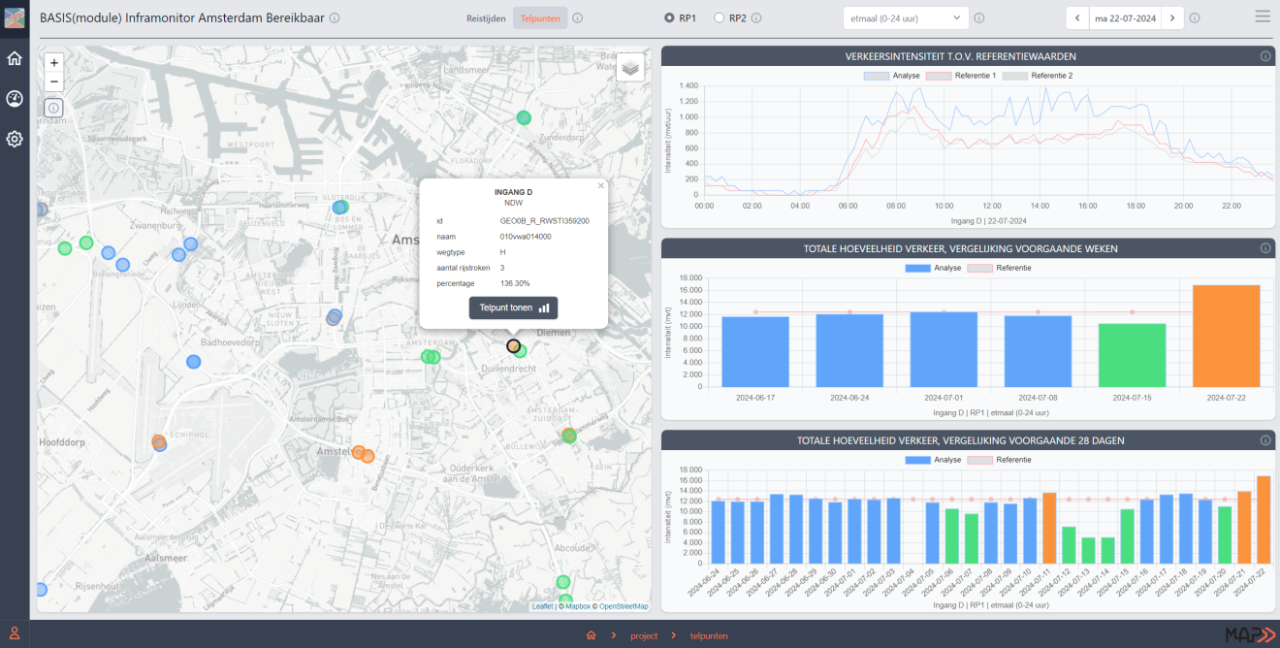Click the previous-date chevron beside the datepicker
The width and height of the screenshot is (1280, 648).
point(1077,17)
